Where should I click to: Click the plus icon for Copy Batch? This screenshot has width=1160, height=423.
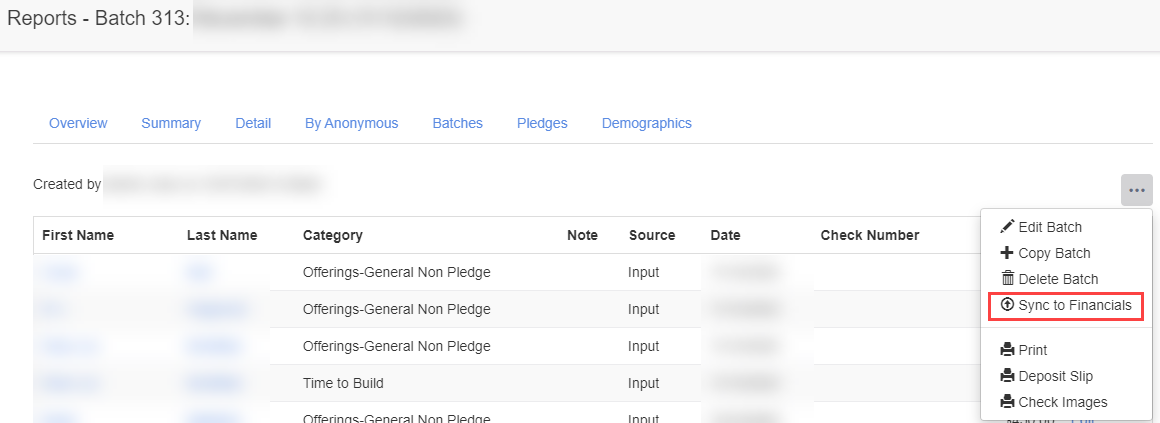[x=1007, y=253]
